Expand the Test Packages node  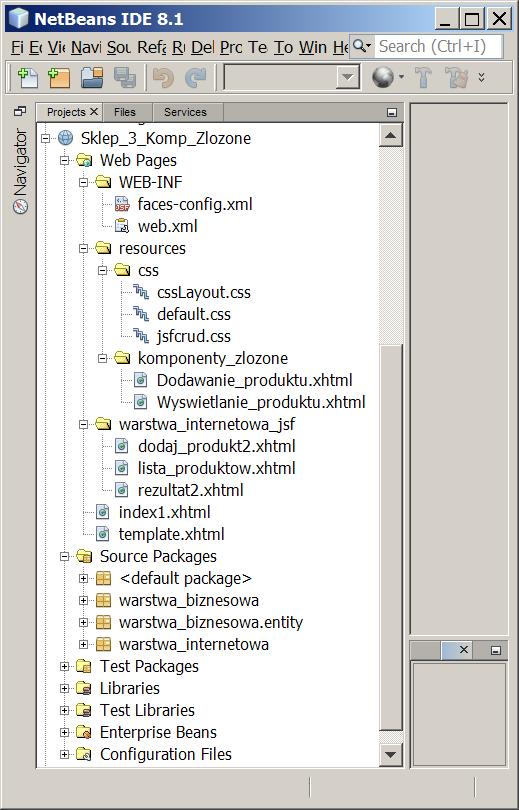coord(65,666)
